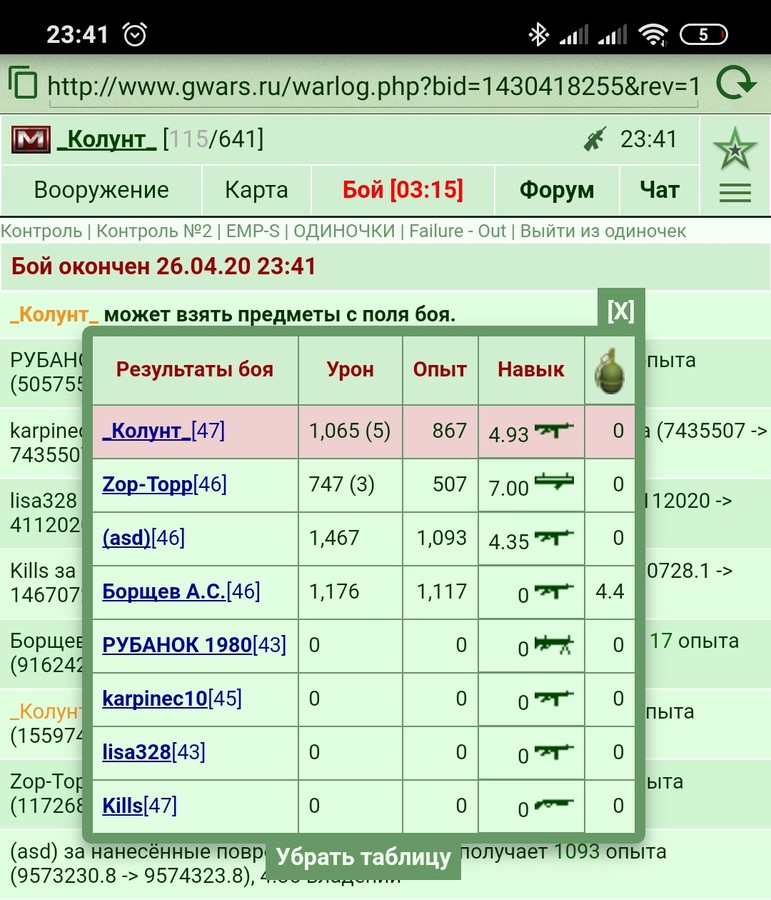Open the EMP-S link
The width and height of the screenshot is (771, 900).
tap(253, 231)
